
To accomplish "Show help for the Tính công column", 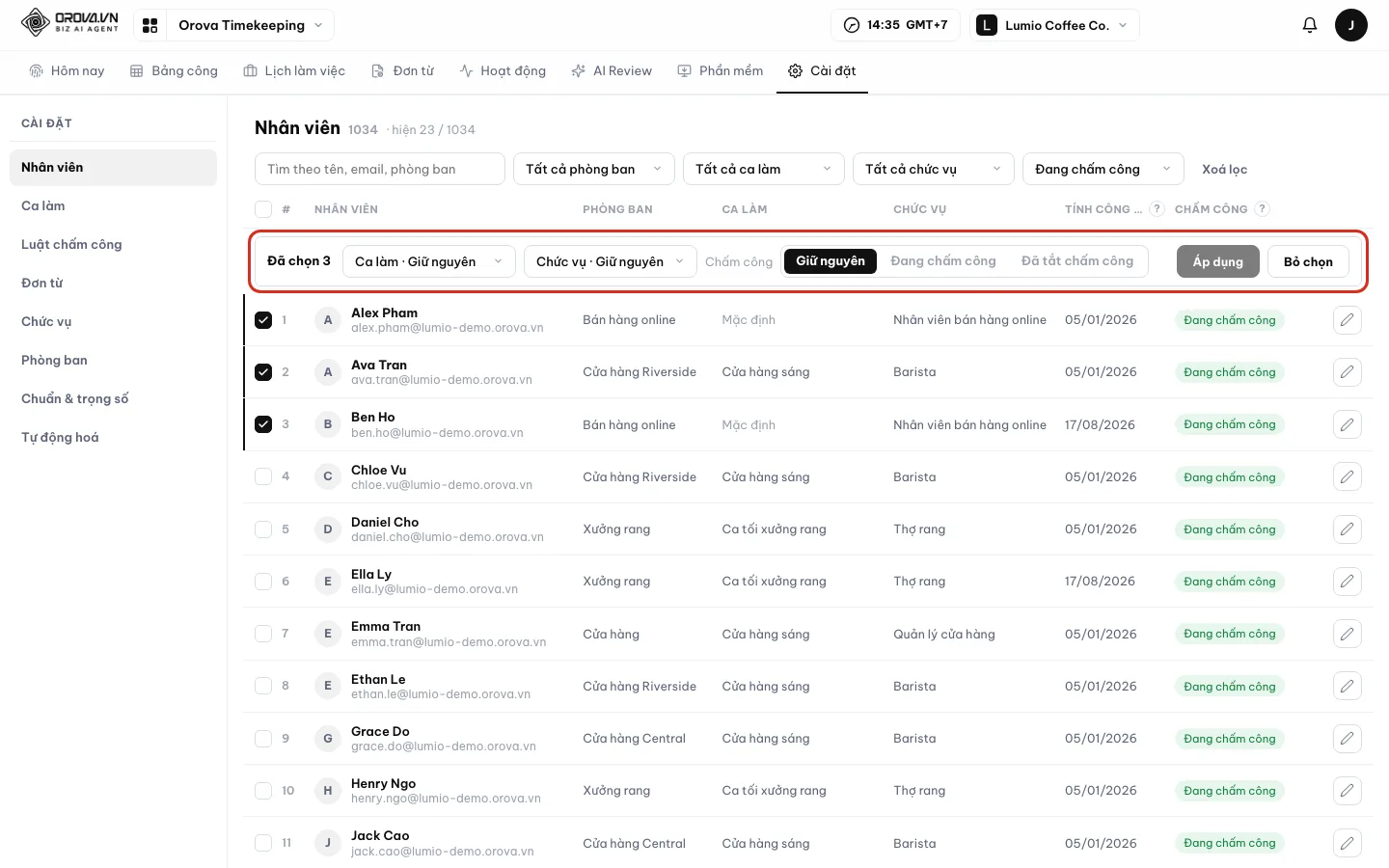I will [x=1157, y=208].
